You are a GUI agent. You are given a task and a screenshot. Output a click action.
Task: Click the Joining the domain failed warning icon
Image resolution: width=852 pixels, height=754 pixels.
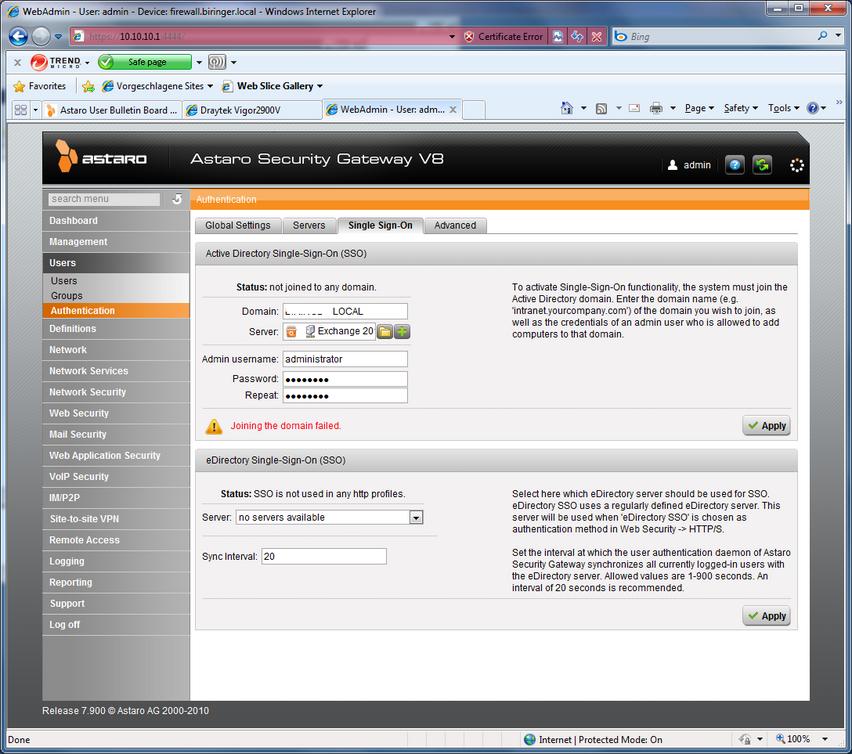click(x=214, y=426)
